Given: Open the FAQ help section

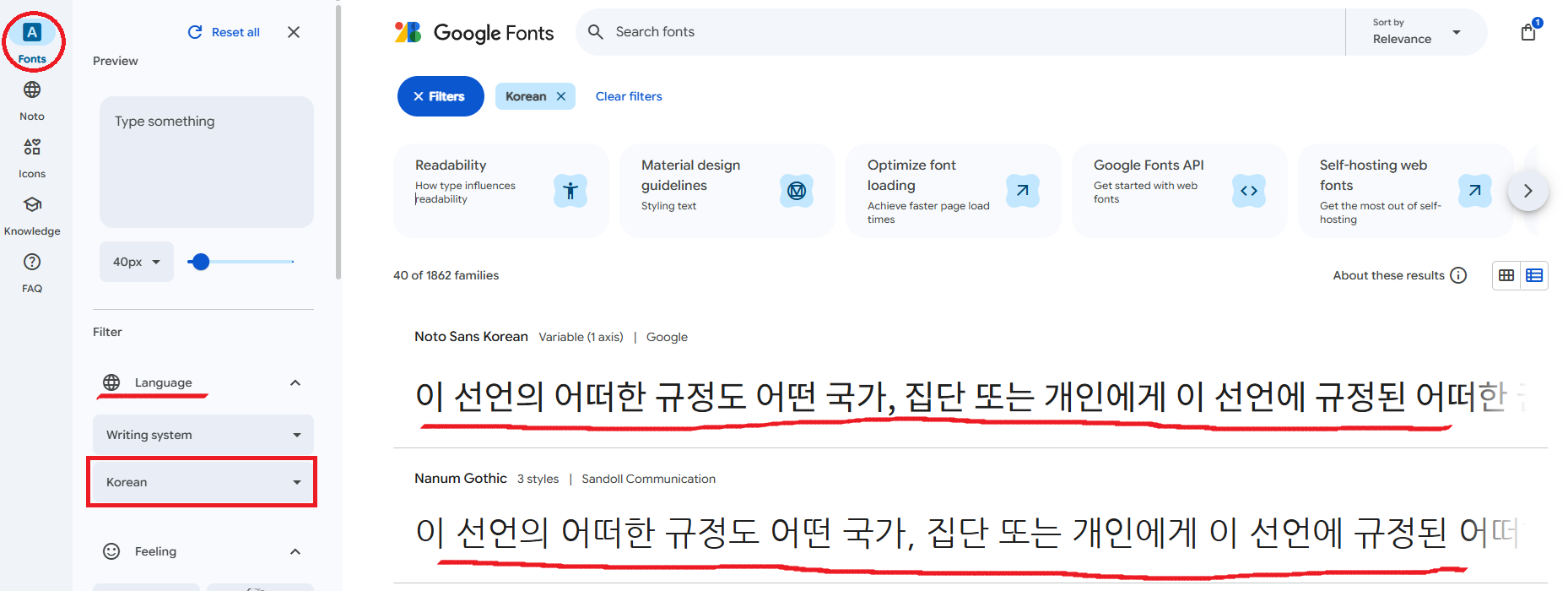Looking at the screenshot, I should click(x=32, y=273).
